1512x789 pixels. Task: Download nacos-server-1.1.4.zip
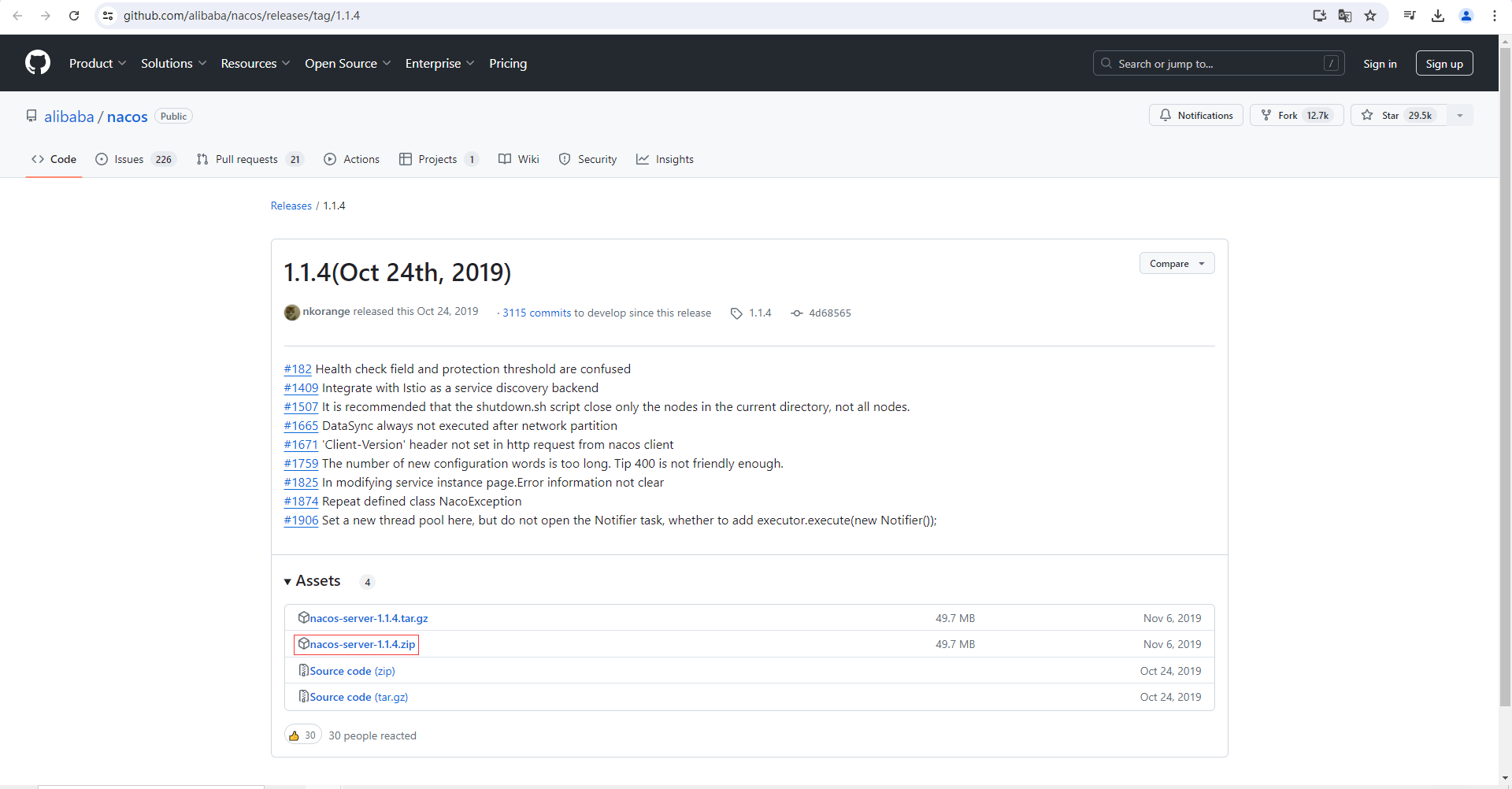(x=362, y=644)
